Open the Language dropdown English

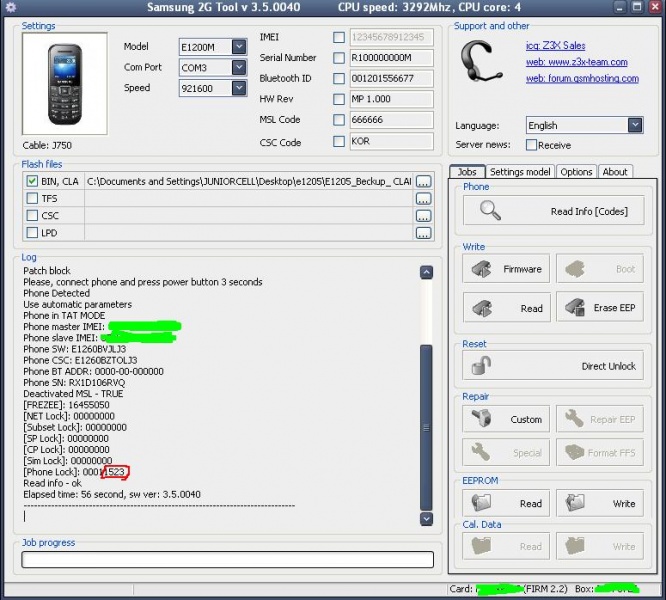click(635, 125)
